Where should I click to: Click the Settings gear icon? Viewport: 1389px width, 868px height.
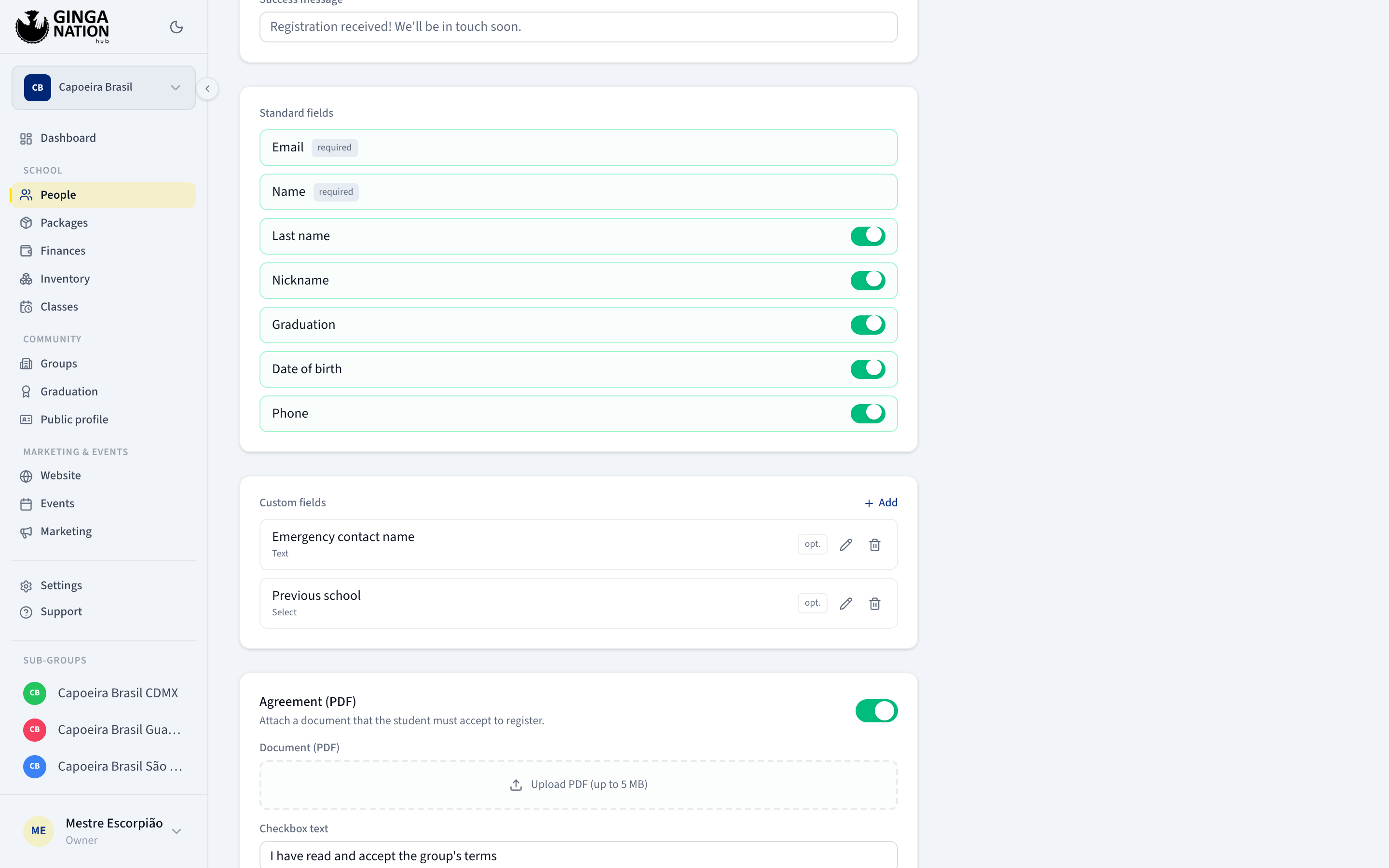(26, 586)
